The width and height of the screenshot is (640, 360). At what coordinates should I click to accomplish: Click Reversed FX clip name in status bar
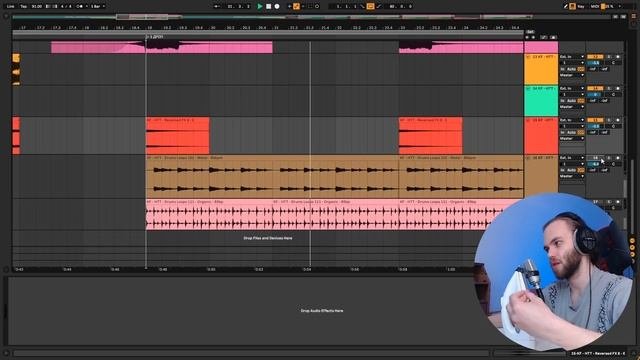coord(598,353)
